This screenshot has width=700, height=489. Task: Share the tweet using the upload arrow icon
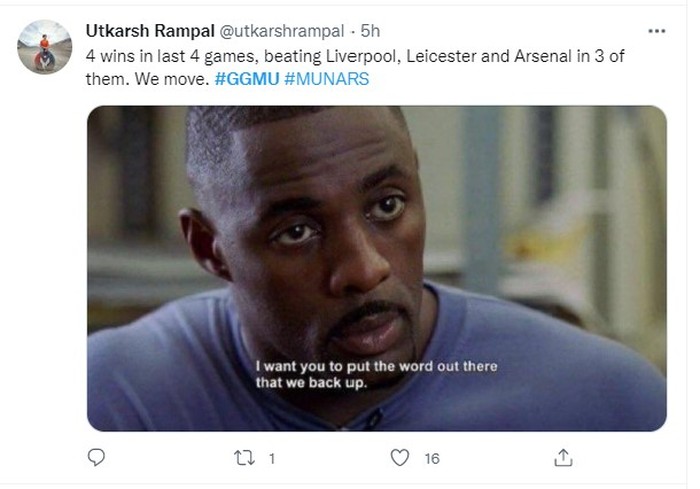pos(564,458)
